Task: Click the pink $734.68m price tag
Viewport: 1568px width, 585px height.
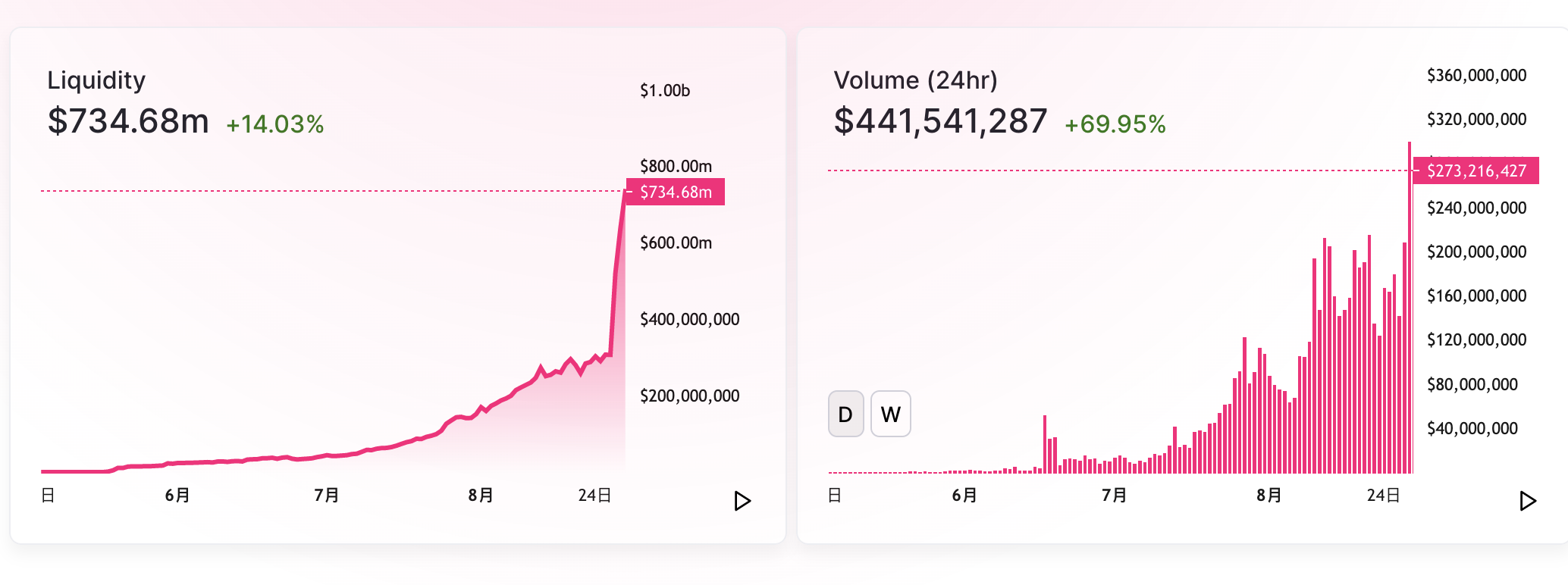Action: click(676, 192)
